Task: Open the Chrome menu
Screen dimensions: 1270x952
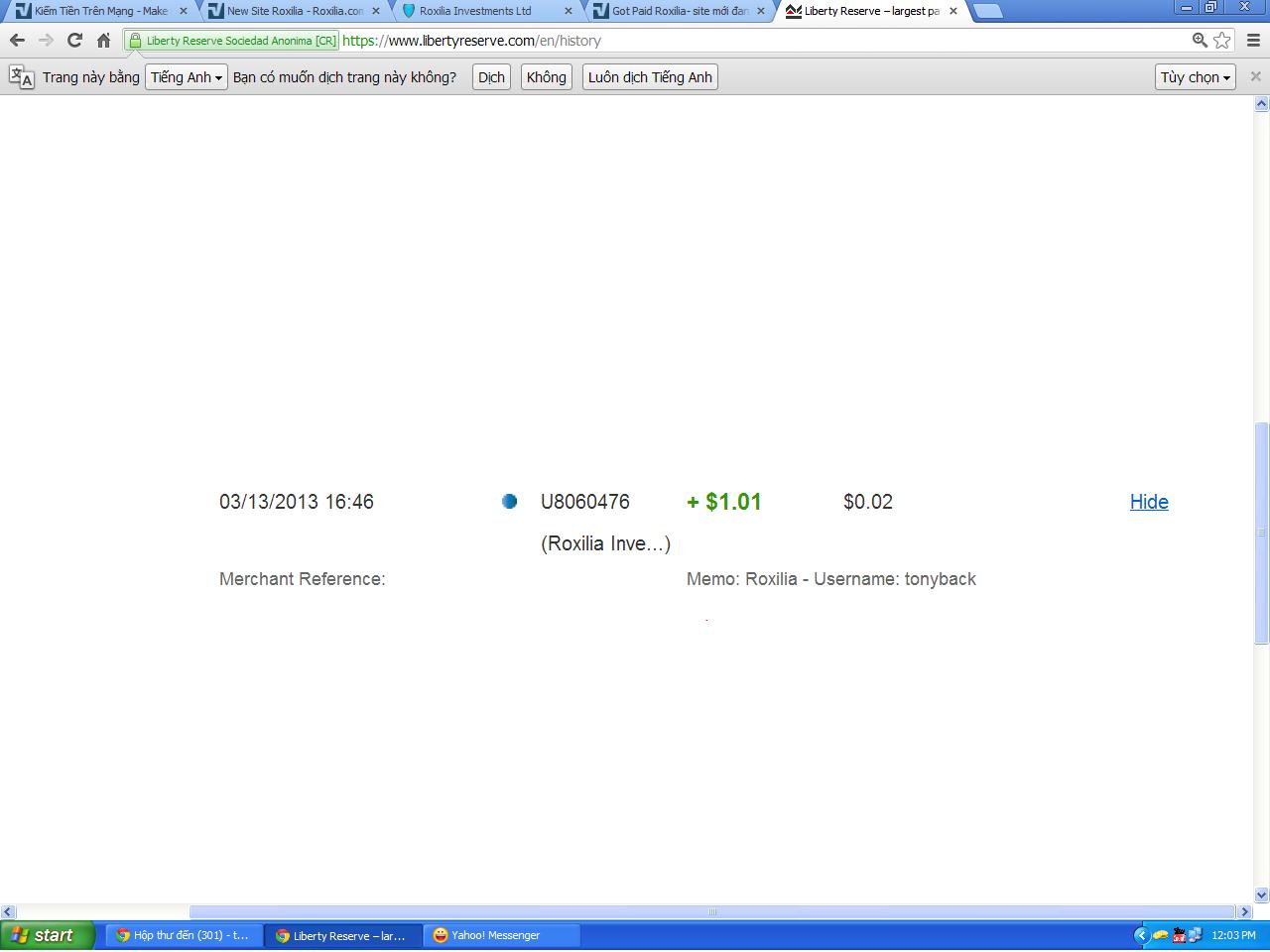Action: coord(1253,41)
